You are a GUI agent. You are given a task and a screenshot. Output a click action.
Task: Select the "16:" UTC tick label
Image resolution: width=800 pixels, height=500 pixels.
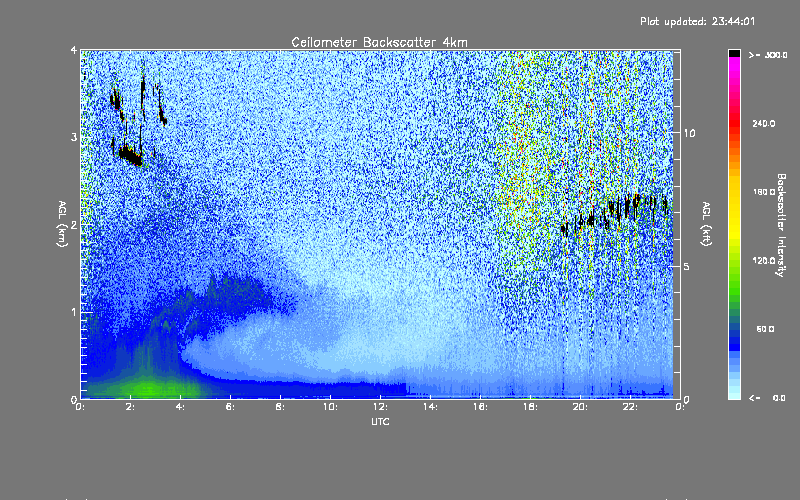(x=481, y=407)
